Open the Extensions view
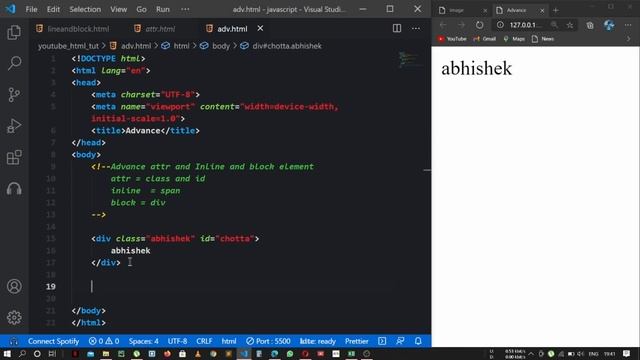Screen dimensions: 640x360 coord(14,158)
